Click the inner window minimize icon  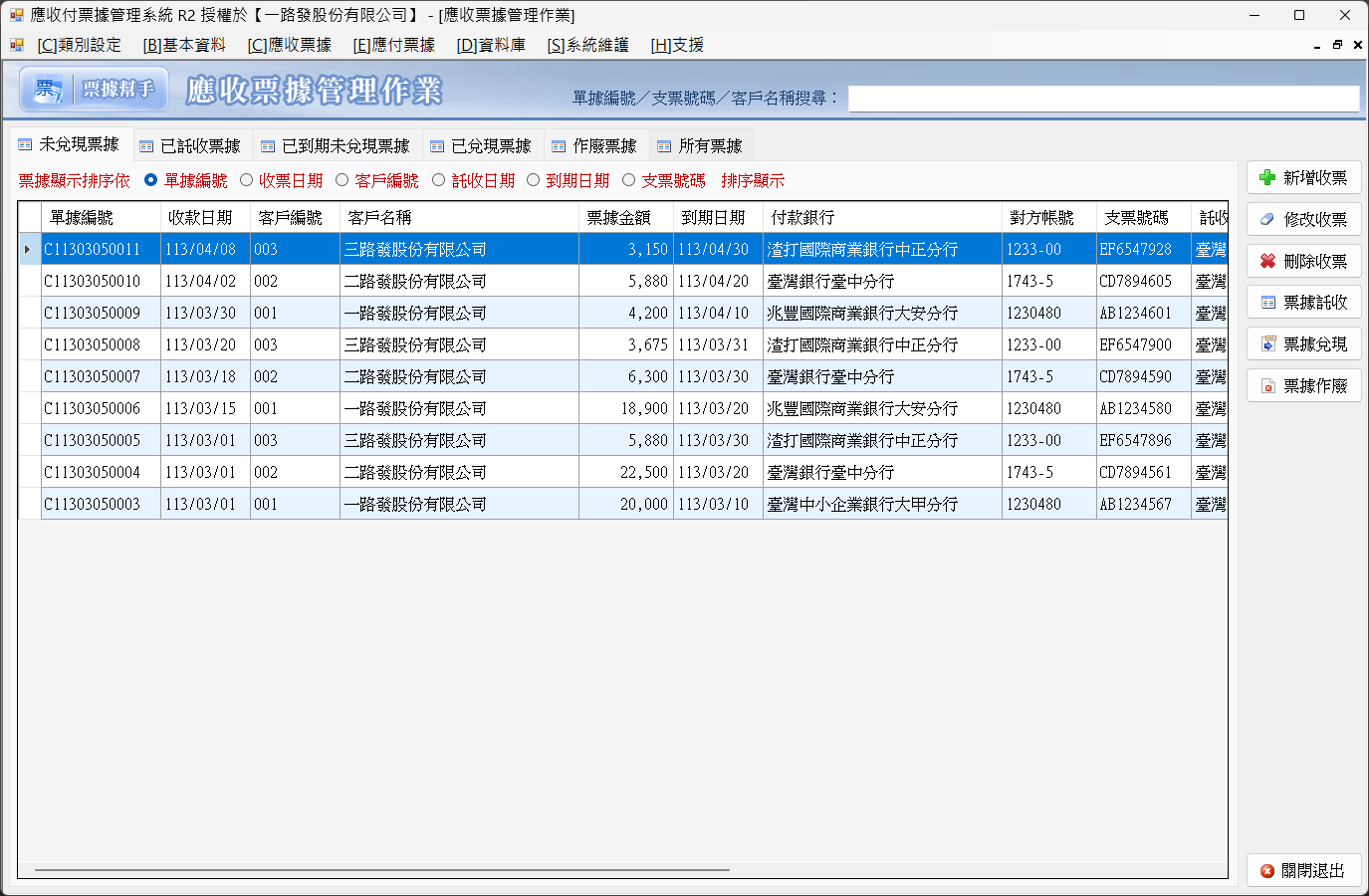coord(1317,46)
